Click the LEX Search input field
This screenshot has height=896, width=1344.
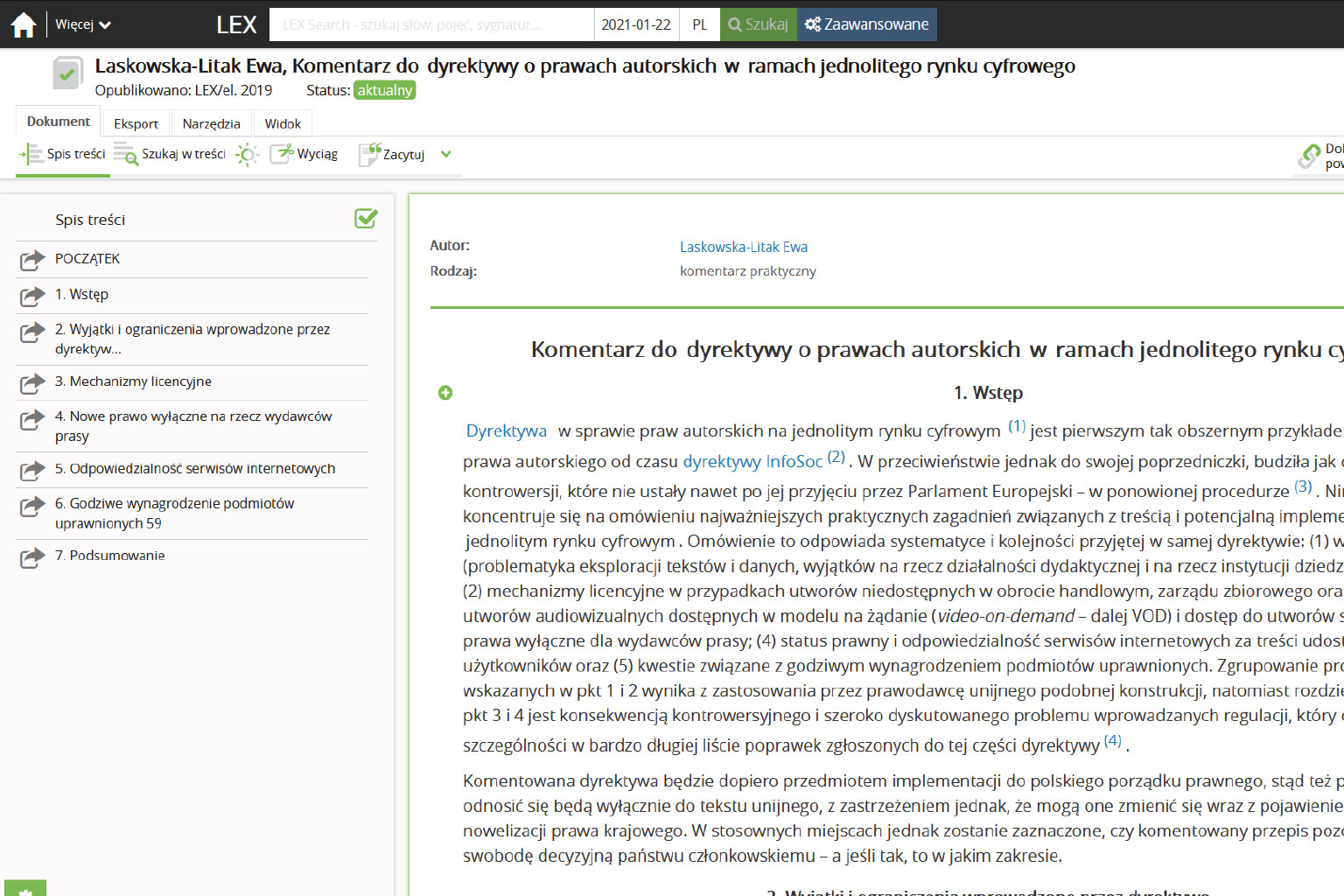click(431, 24)
